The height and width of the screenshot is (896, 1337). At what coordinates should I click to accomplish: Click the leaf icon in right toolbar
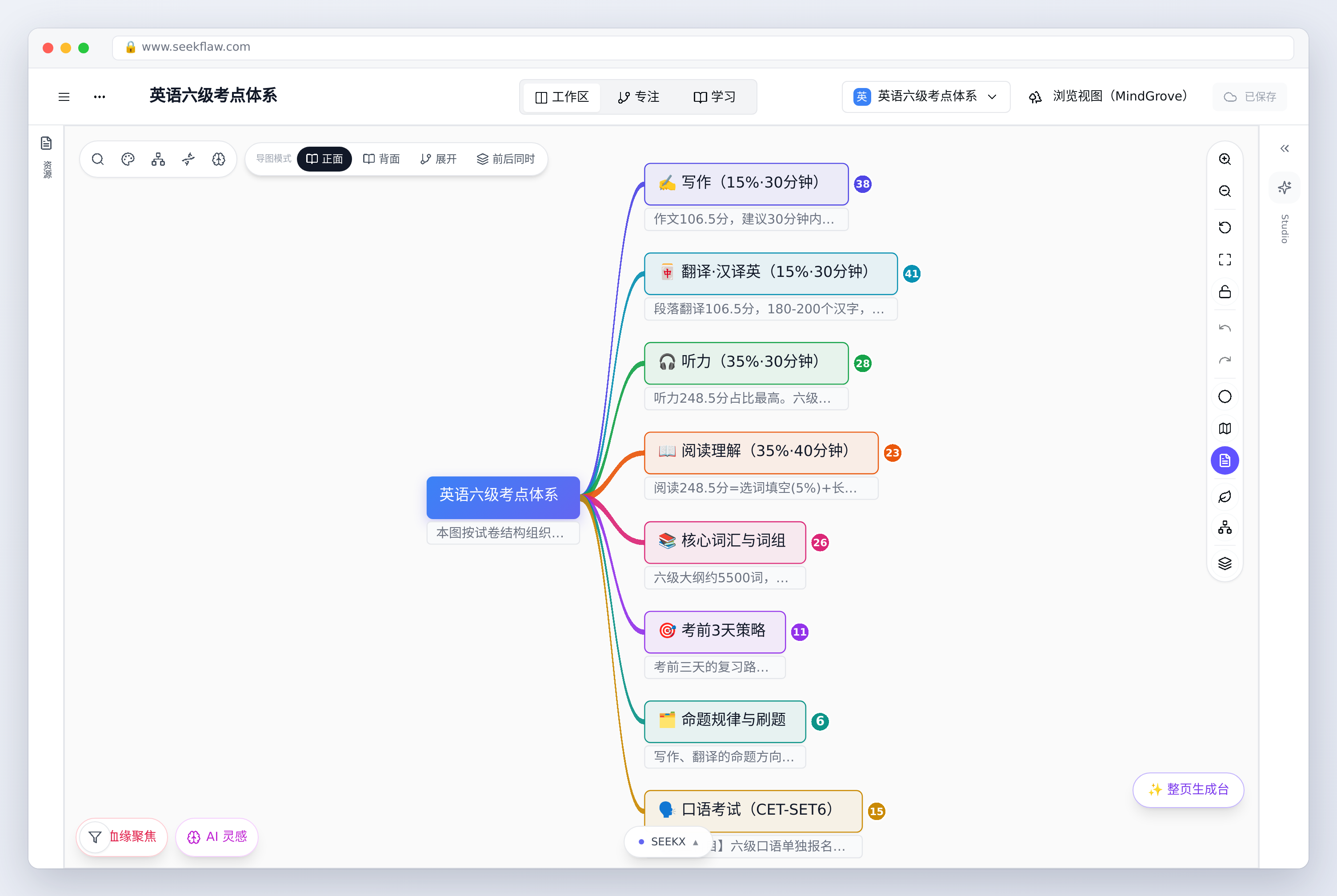click(1225, 496)
